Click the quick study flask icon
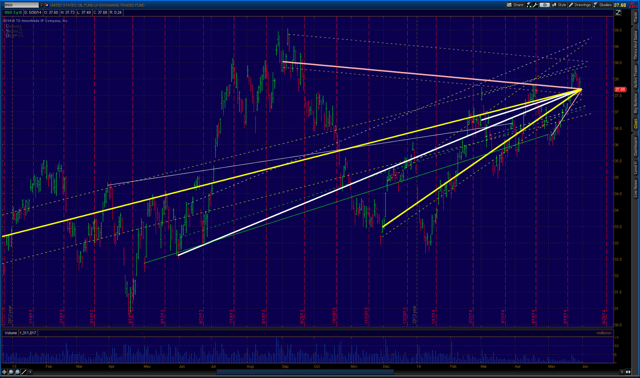This screenshot has width=640, height=378. [529, 5]
